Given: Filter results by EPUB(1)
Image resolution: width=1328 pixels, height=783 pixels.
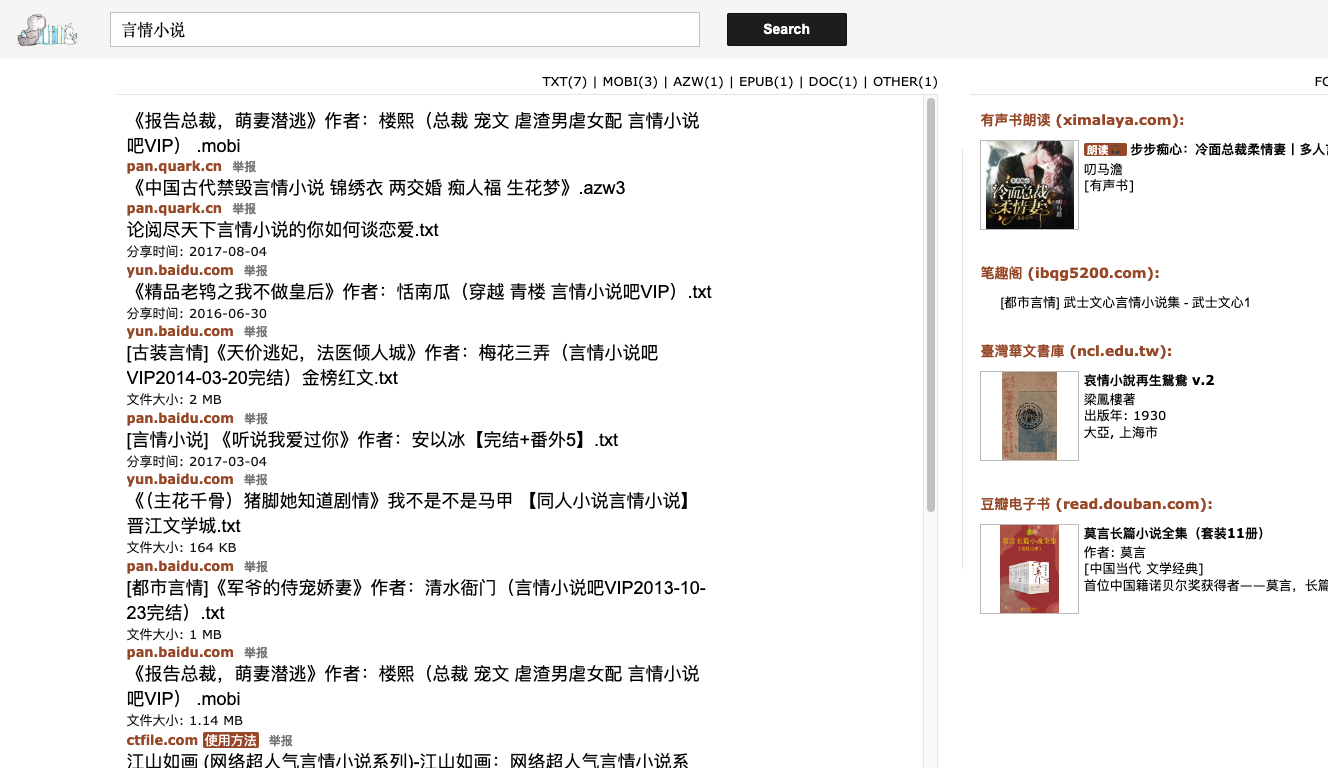Looking at the screenshot, I should [766, 82].
